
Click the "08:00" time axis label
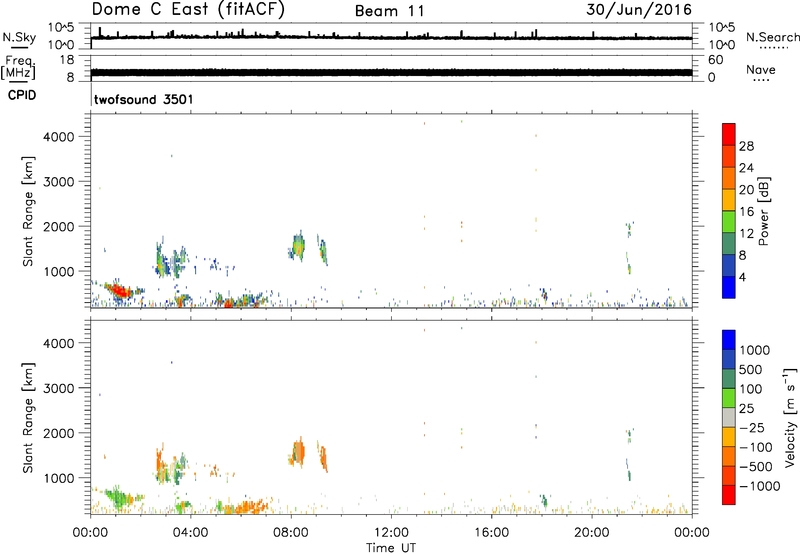(x=291, y=533)
